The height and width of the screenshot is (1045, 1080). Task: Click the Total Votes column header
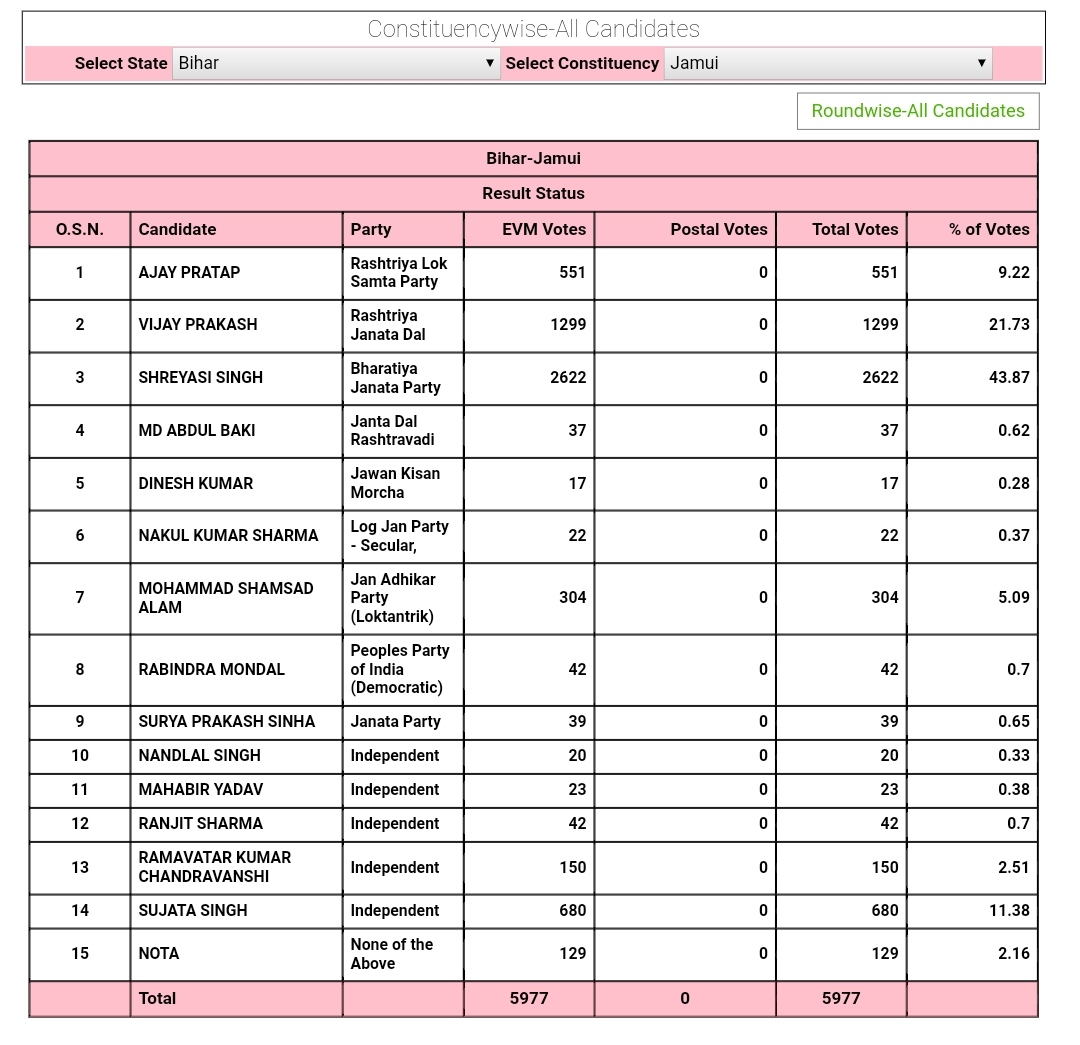[x=854, y=229]
